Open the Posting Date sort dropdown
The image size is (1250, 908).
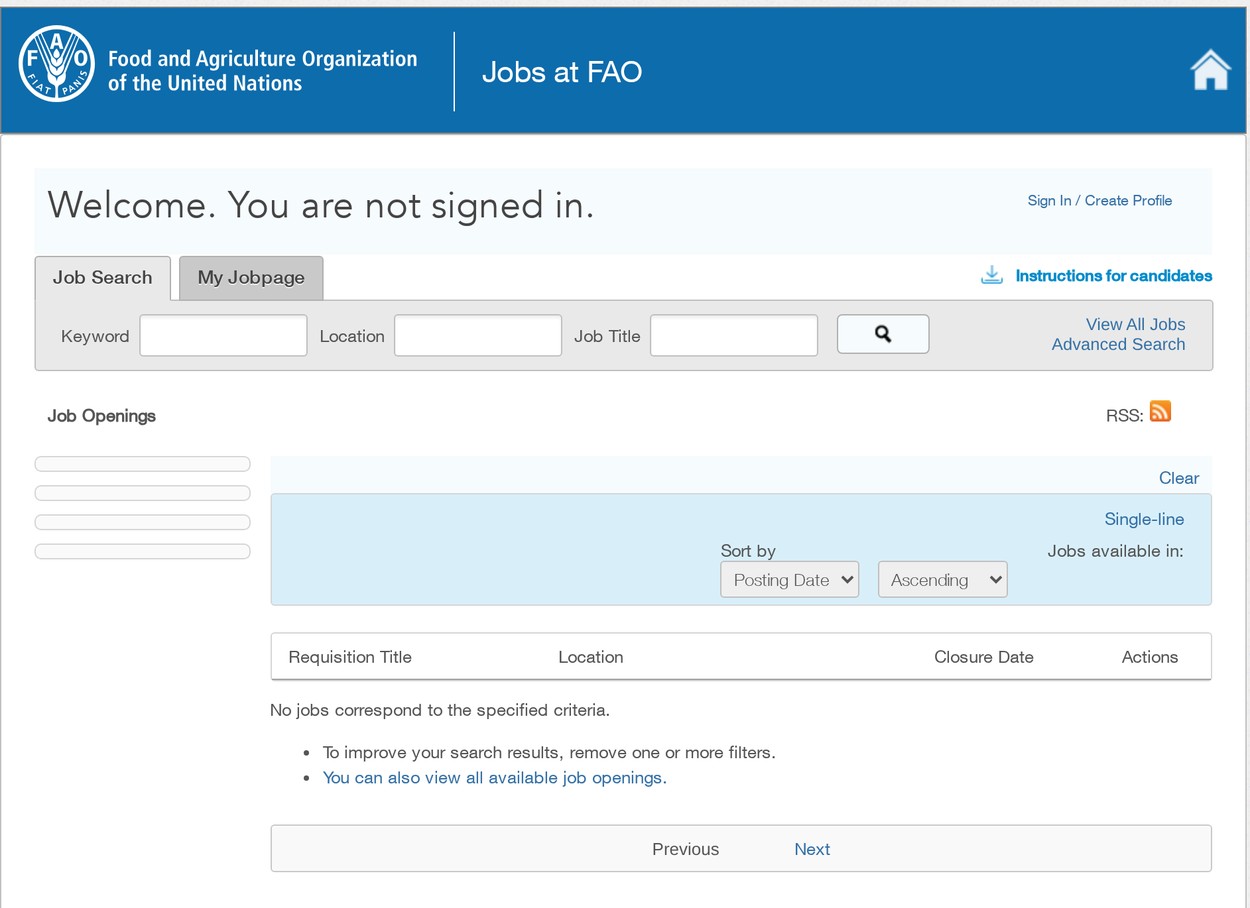790,580
